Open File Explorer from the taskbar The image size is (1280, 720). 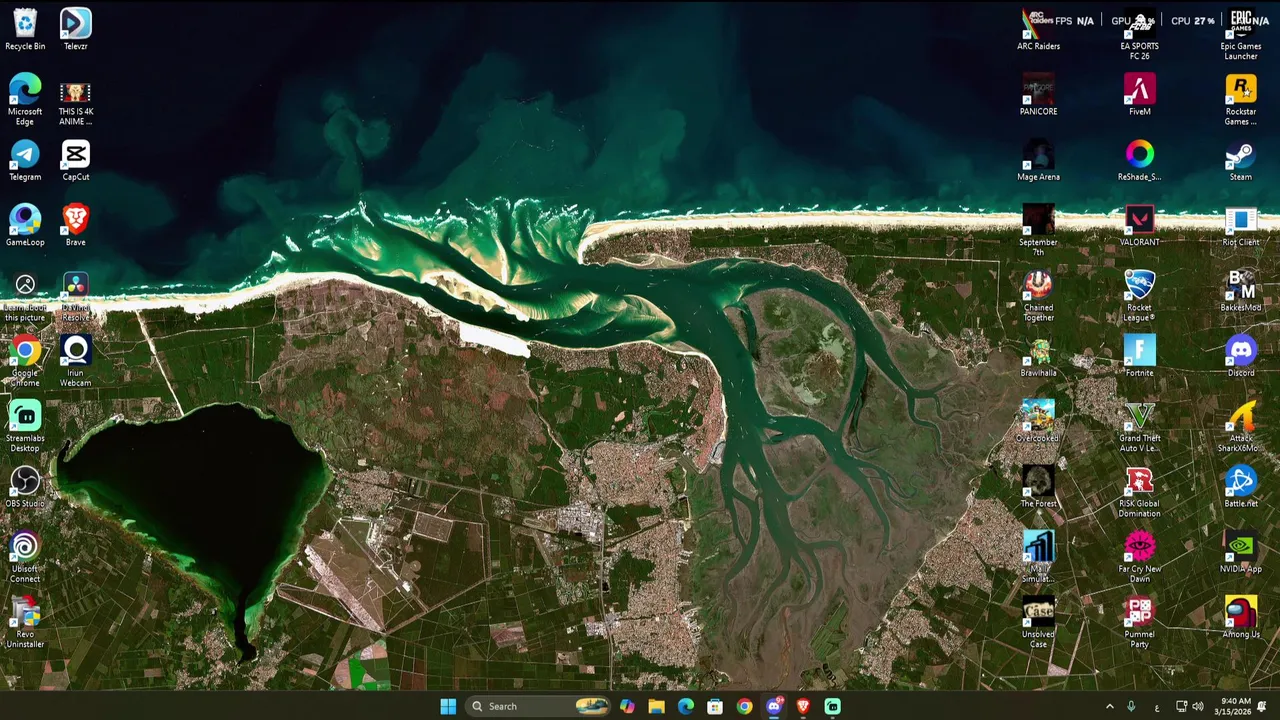click(656, 706)
